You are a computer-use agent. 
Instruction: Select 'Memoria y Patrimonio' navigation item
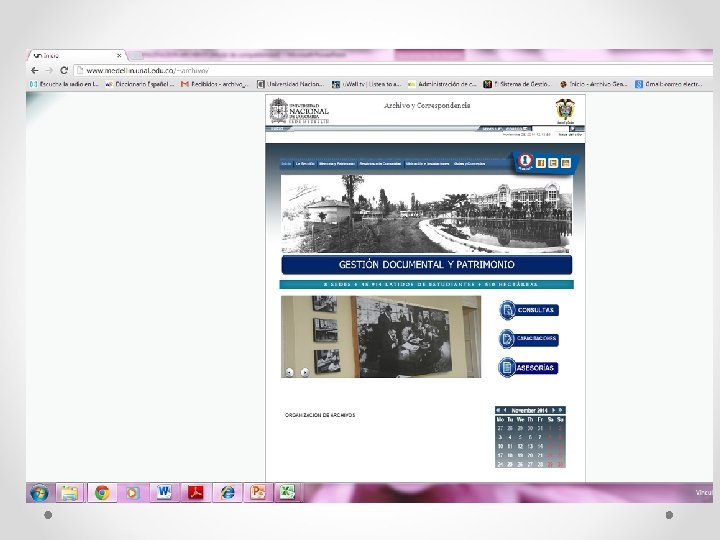pyautogui.click(x=337, y=163)
